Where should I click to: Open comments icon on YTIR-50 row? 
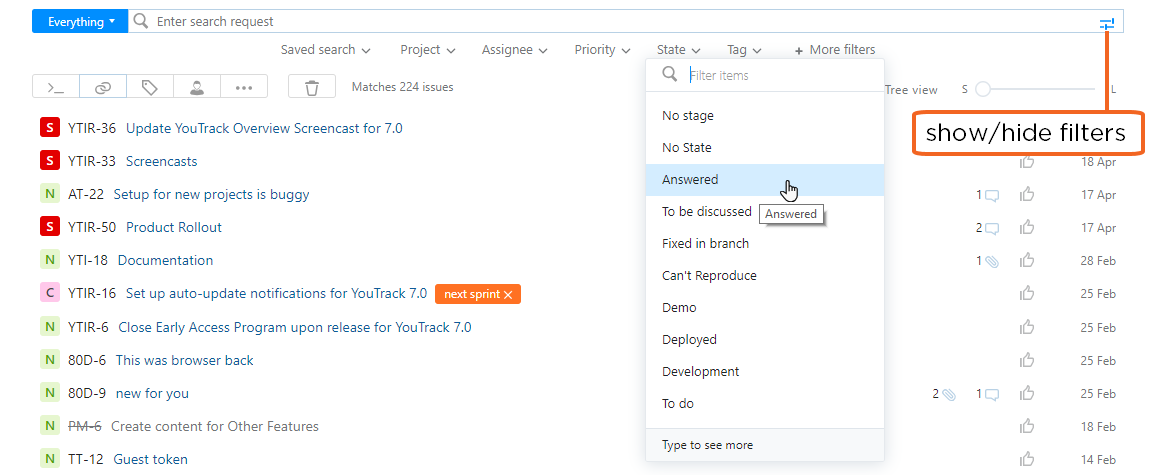991,228
